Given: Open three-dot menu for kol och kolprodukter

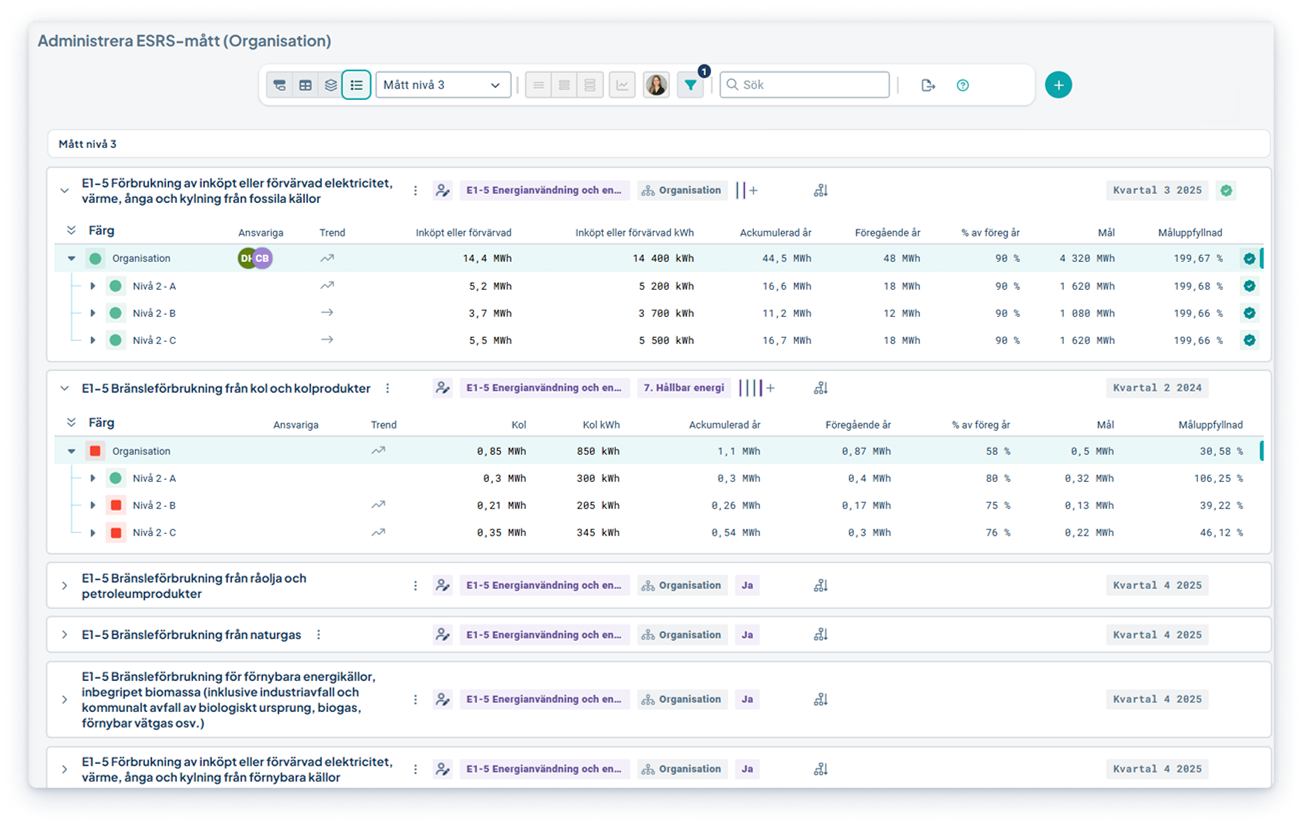Looking at the screenshot, I should click(x=388, y=388).
